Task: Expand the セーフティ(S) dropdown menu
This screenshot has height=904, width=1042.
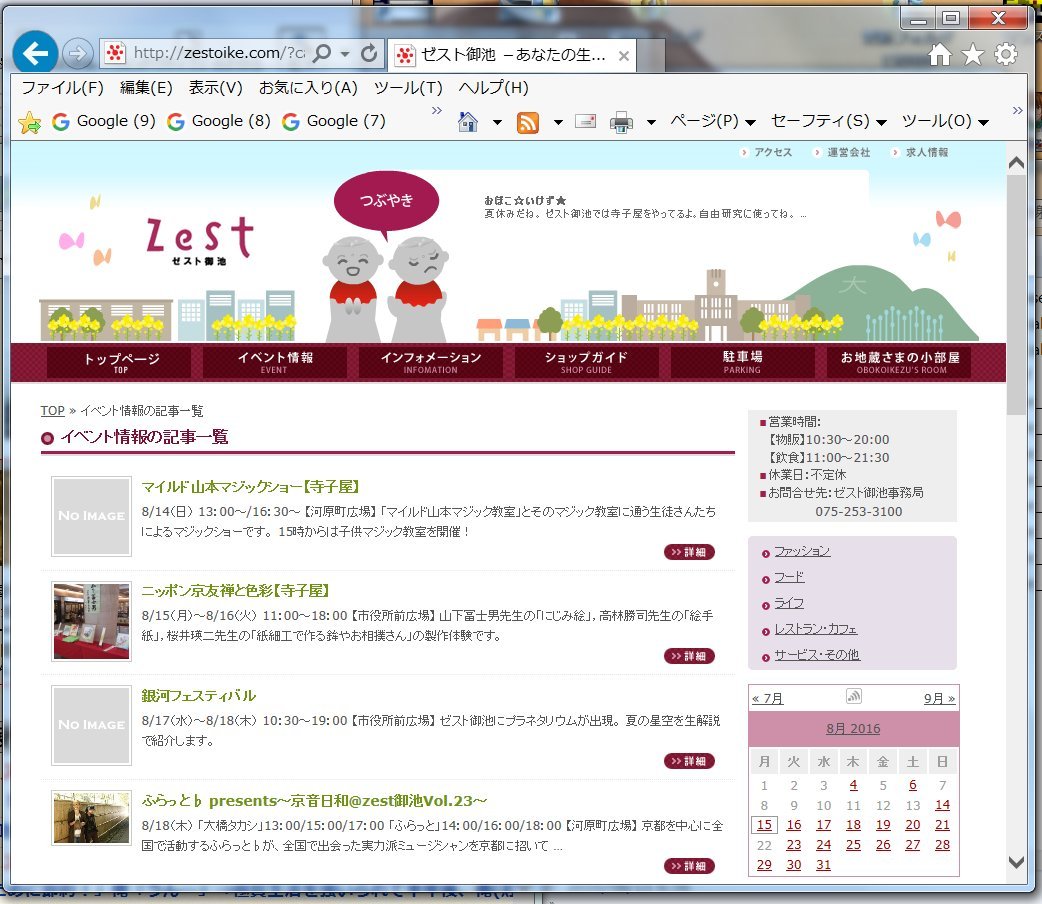Action: [829, 121]
